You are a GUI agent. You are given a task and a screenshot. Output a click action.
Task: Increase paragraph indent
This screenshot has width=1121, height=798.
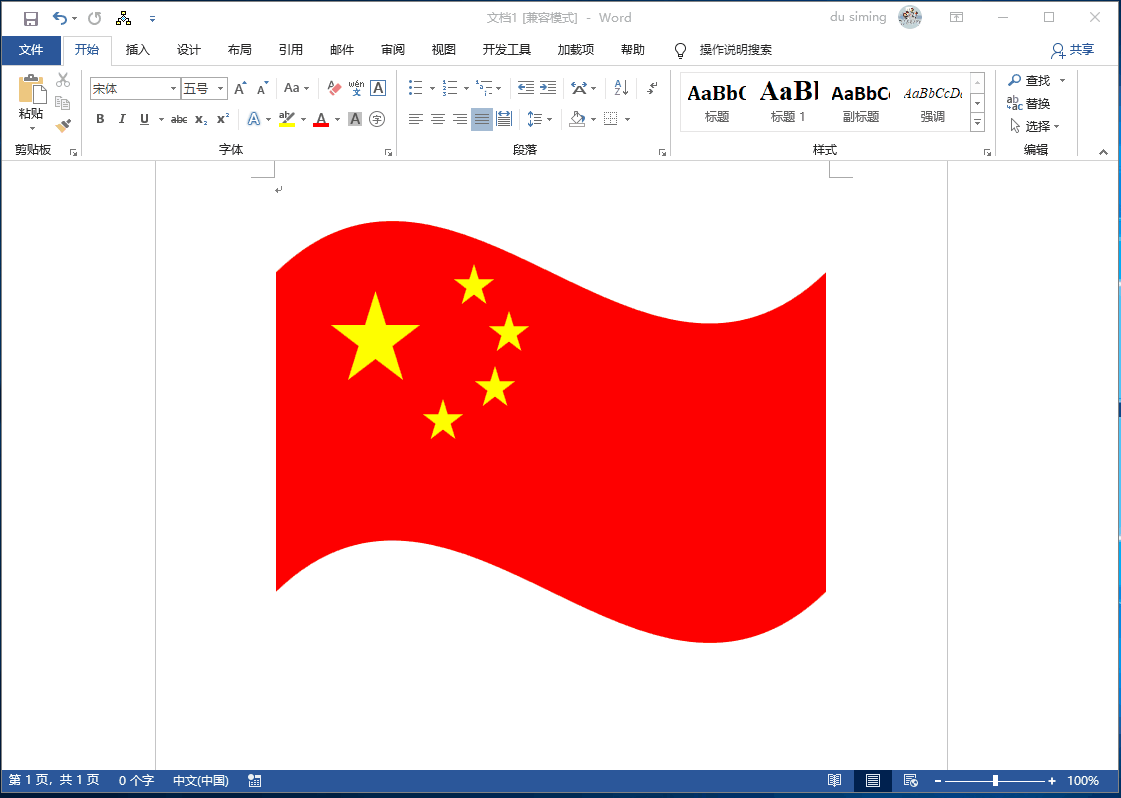[548, 88]
